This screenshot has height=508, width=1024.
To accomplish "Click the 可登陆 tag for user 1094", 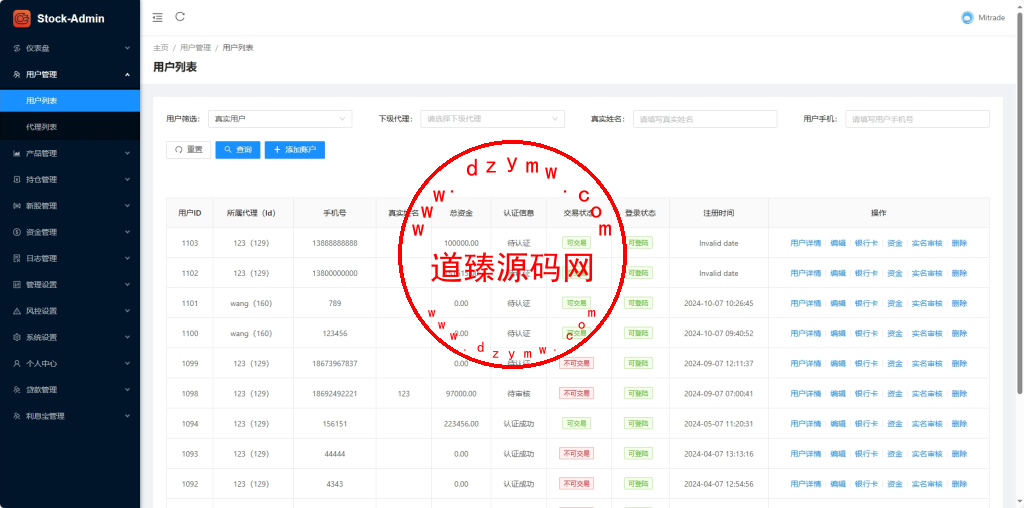I will 638,423.
